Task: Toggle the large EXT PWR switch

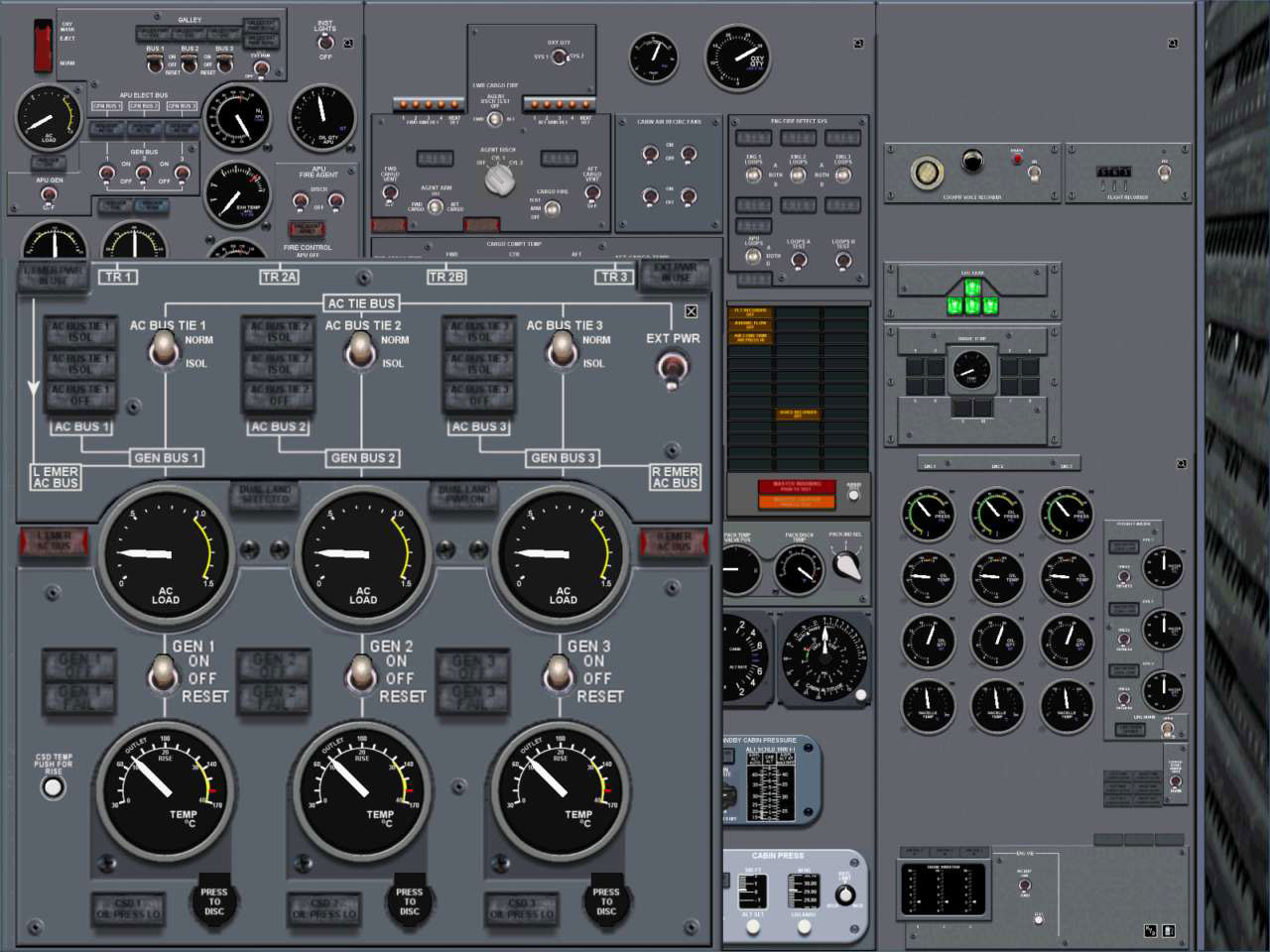Action: pos(673,370)
